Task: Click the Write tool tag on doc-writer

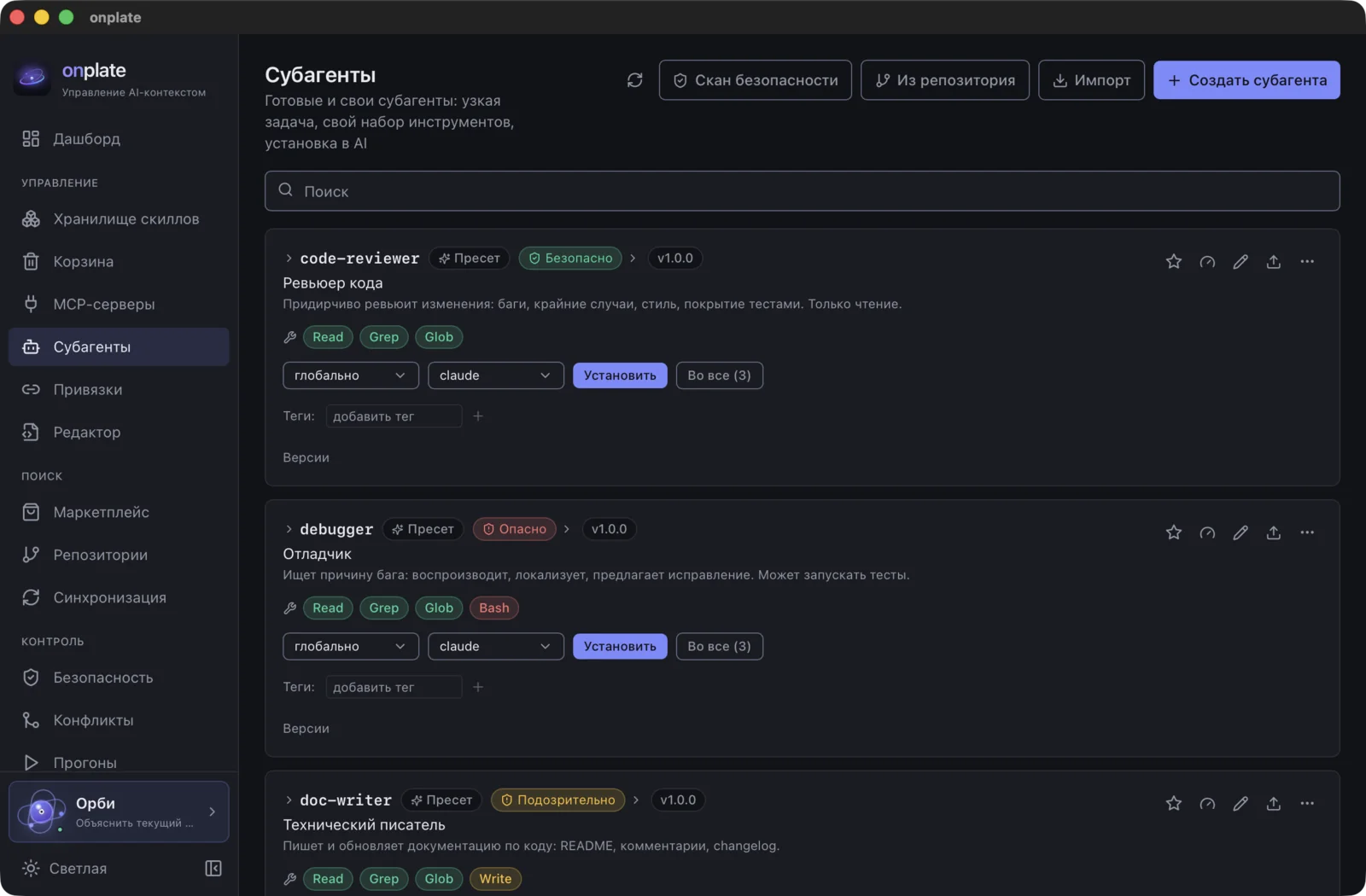Action: click(495, 879)
